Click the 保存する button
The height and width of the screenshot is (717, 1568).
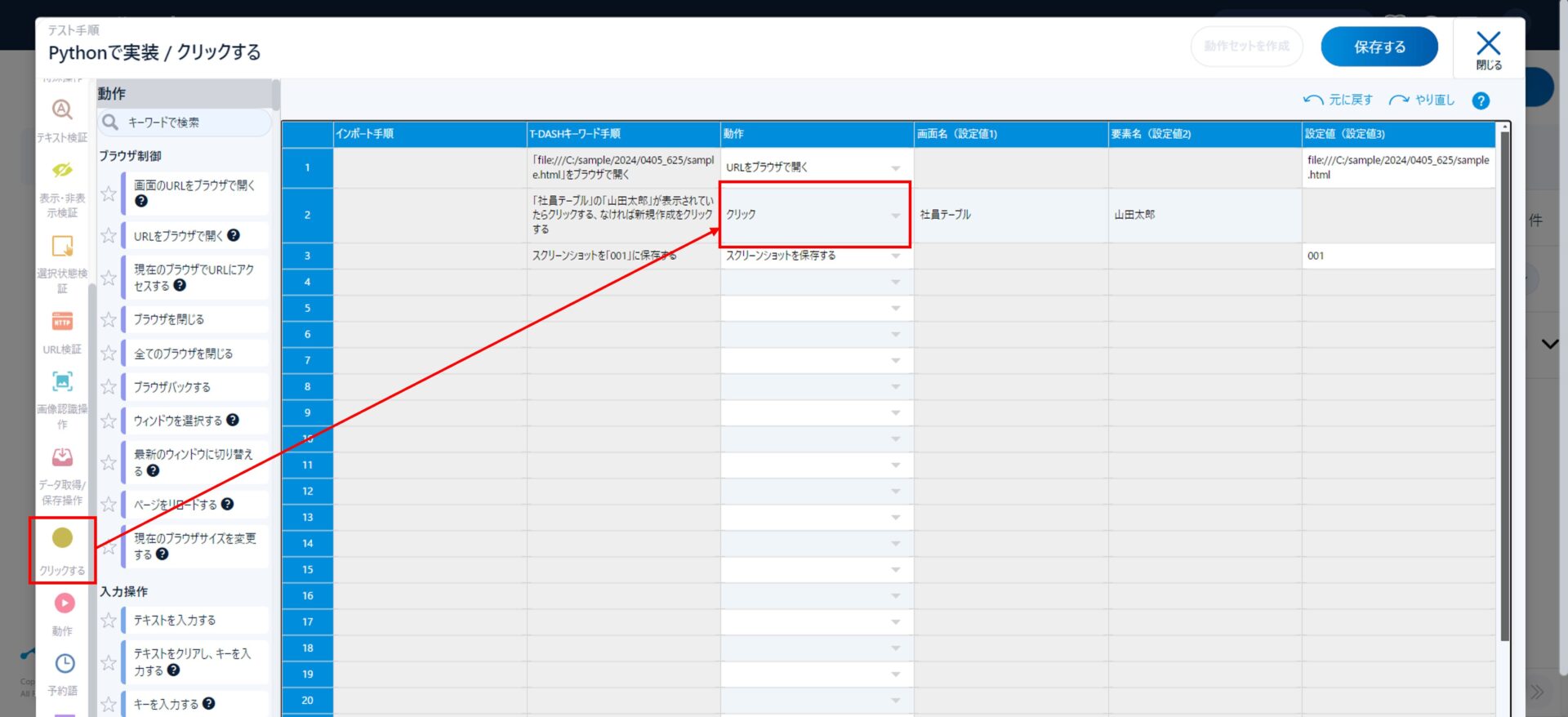click(x=1379, y=47)
